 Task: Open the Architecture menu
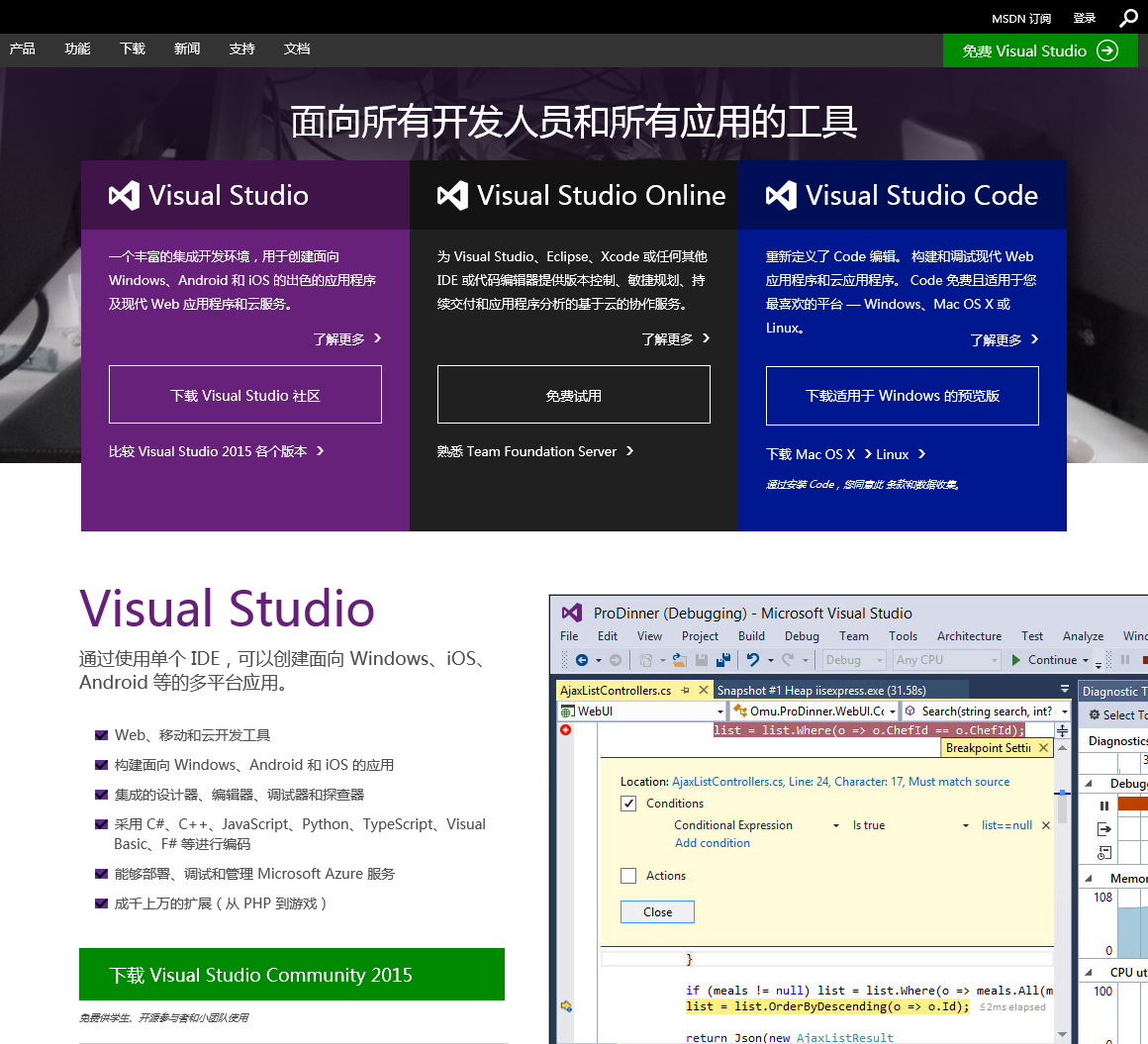coord(969,636)
